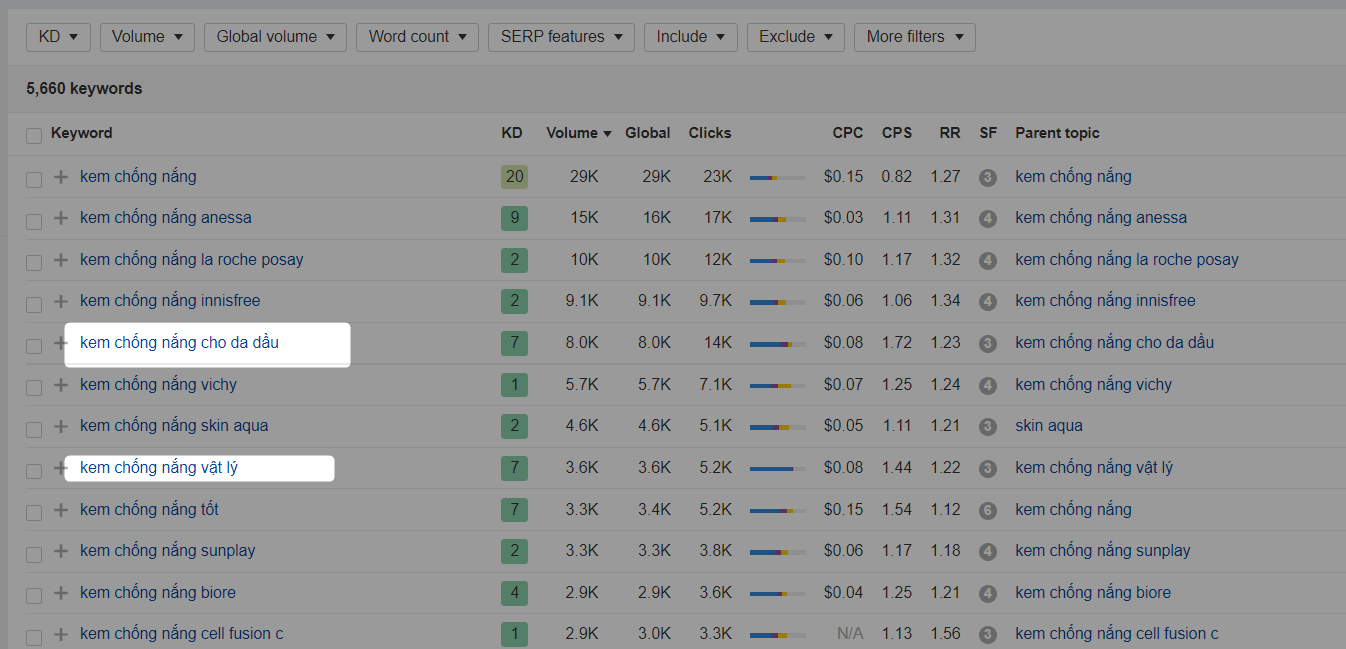This screenshot has width=1346, height=649.
Task: Expand the Global volume filter
Action: [x=276, y=37]
